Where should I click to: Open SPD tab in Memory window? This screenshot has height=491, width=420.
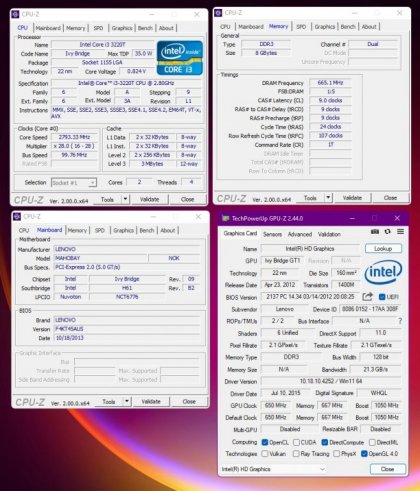pyautogui.click(x=301, y=27)
